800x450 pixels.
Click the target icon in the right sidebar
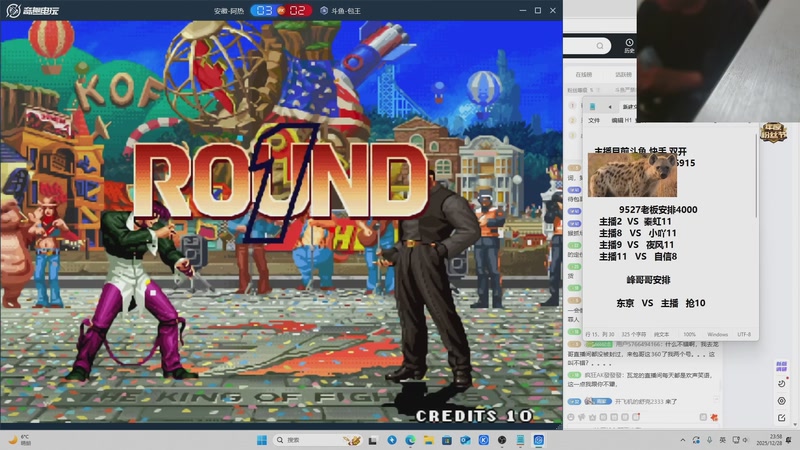[x=782, y=401]
